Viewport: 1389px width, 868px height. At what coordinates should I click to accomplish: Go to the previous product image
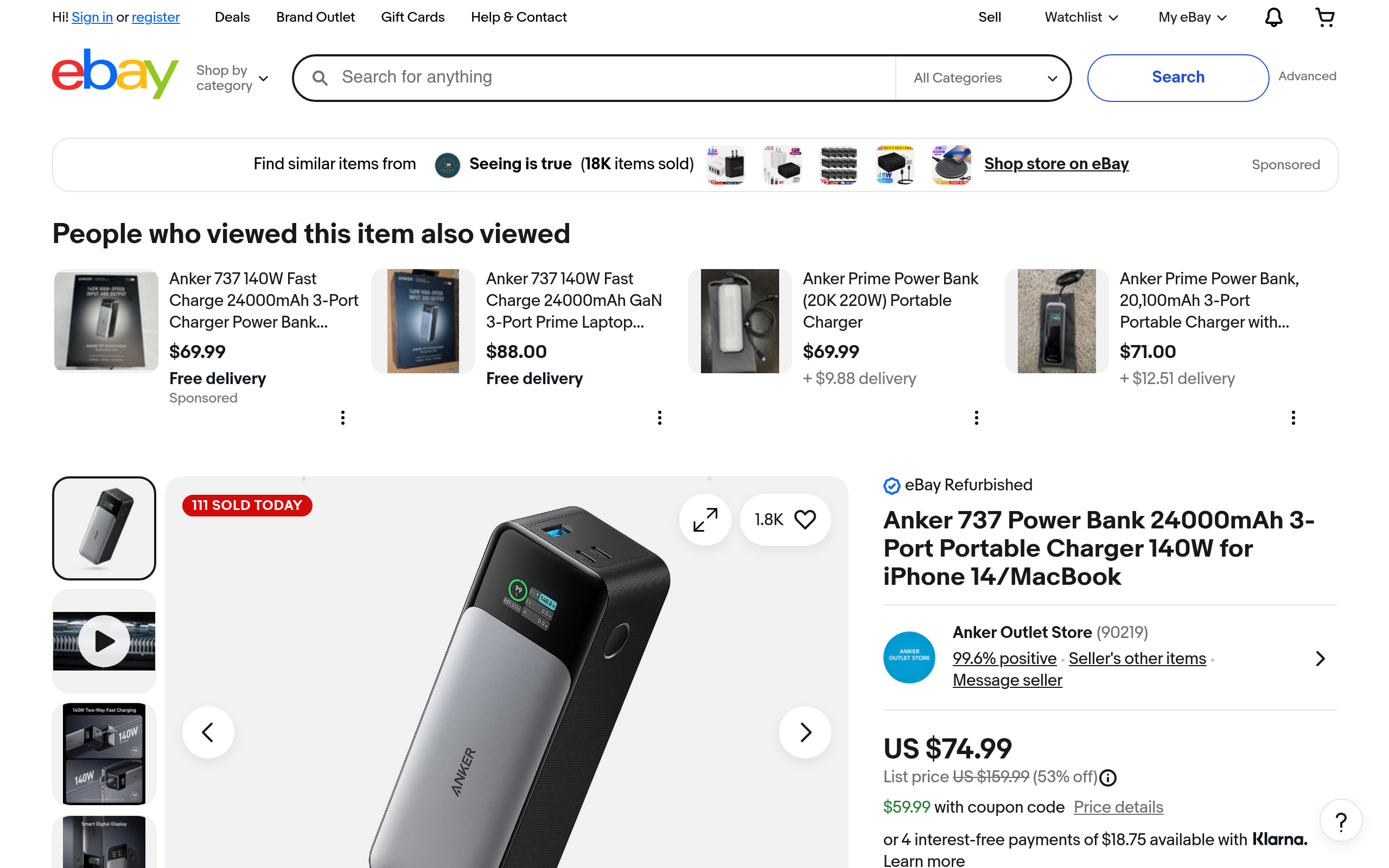tap(208, 732)
